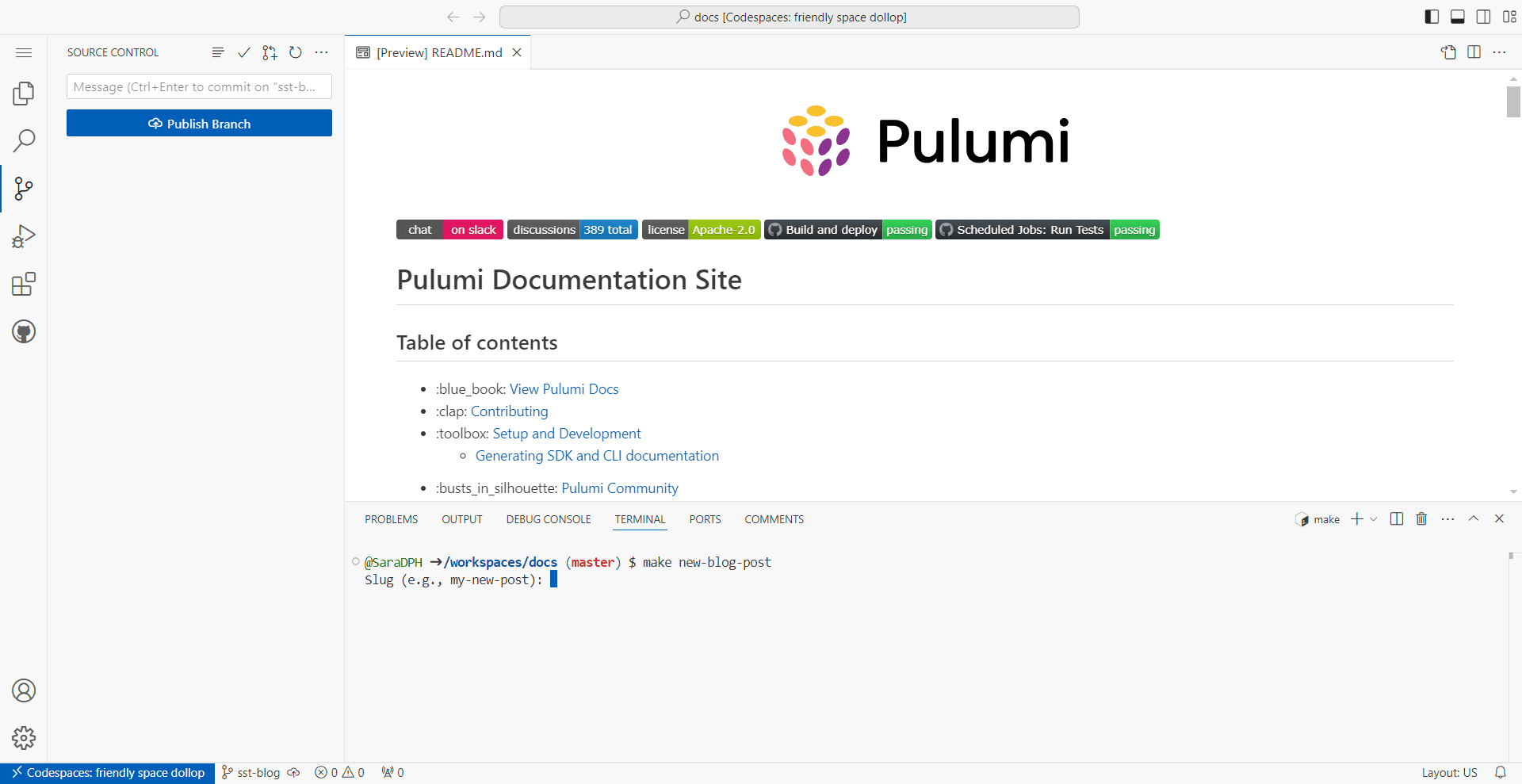1522x784 pixels.
Task: Click the license Apache-2.0 badge
Action: (x=701, y=230)
